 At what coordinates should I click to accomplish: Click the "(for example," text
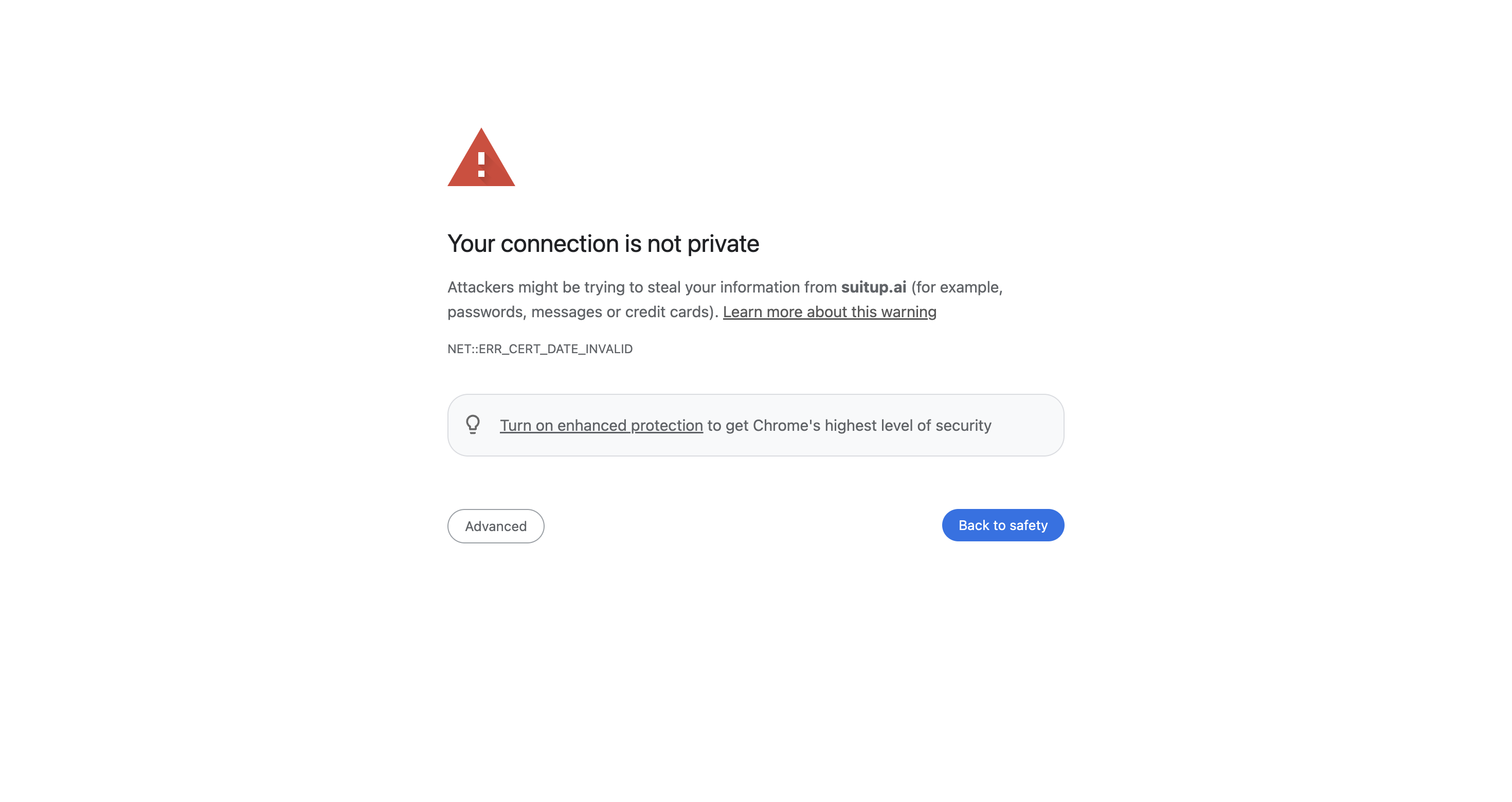coord(956,287)
